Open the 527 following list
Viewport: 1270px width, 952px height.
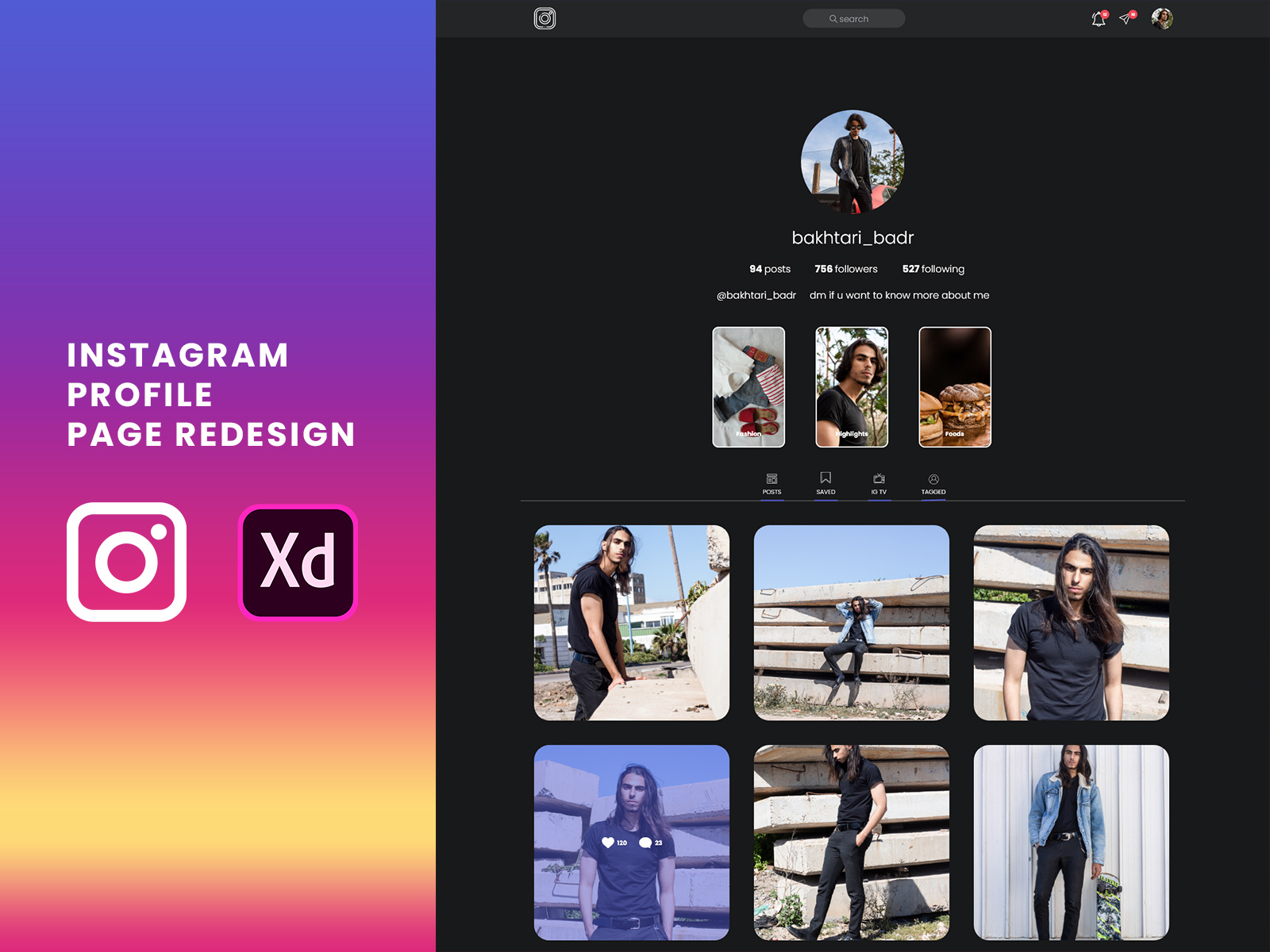pyautogui.click(x=933, y=269)
